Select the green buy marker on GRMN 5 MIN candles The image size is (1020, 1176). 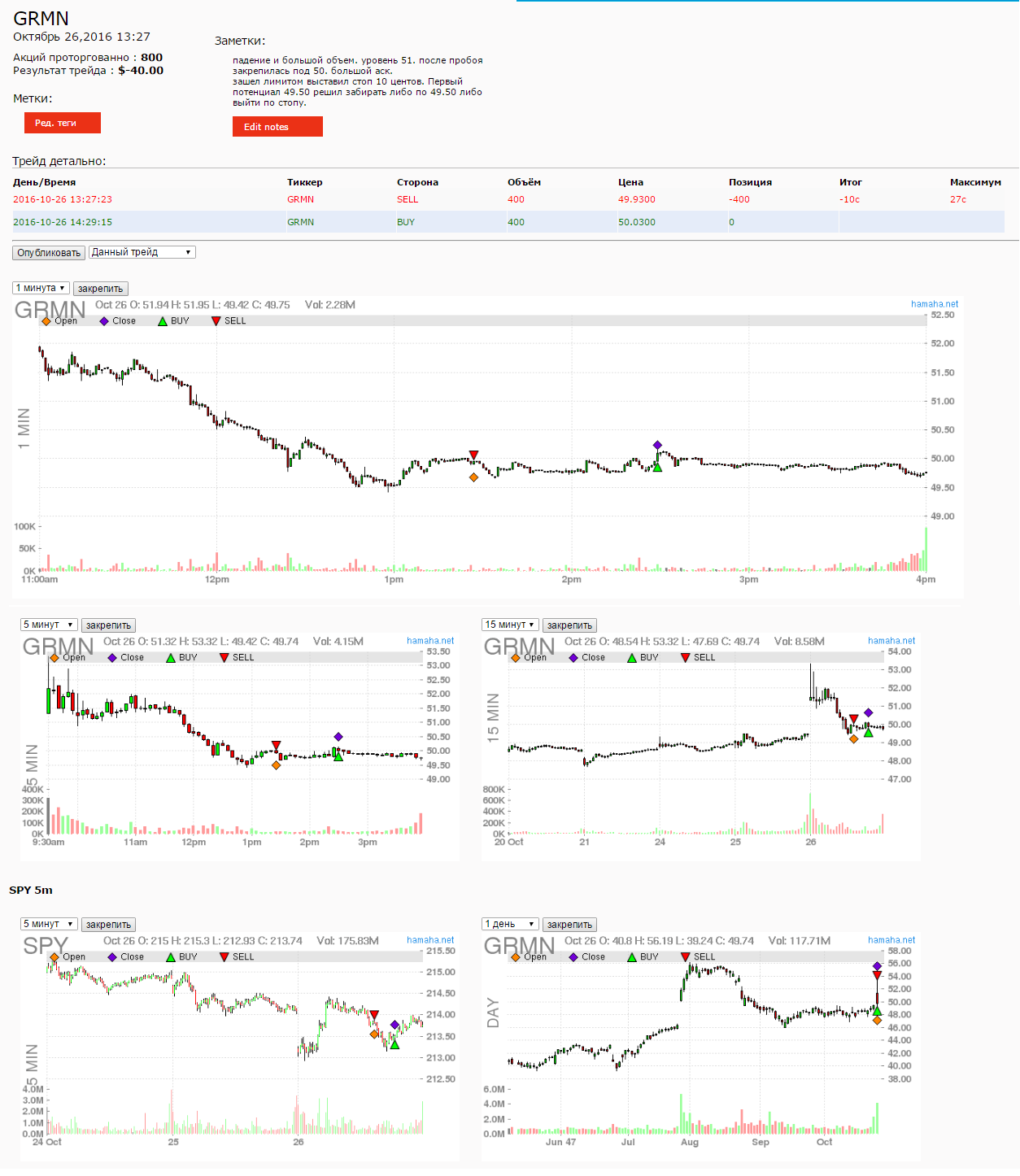(338, 756)
